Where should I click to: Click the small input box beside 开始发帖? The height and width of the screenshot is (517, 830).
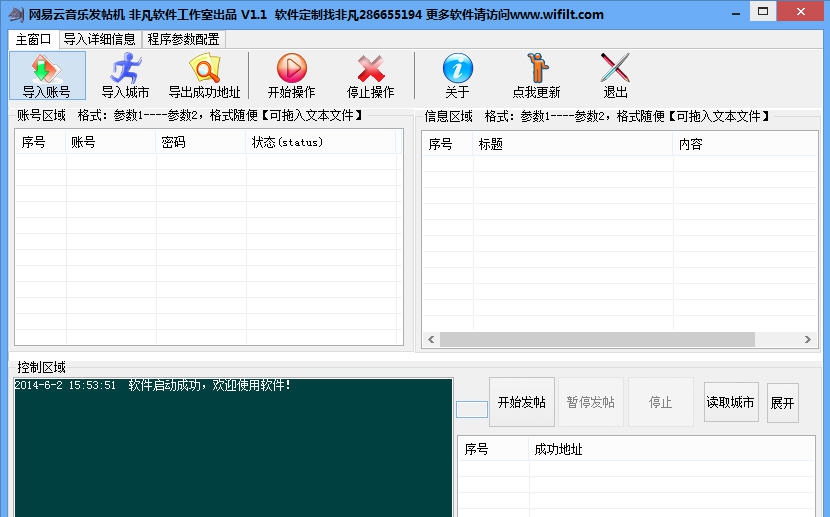(472, 409)
